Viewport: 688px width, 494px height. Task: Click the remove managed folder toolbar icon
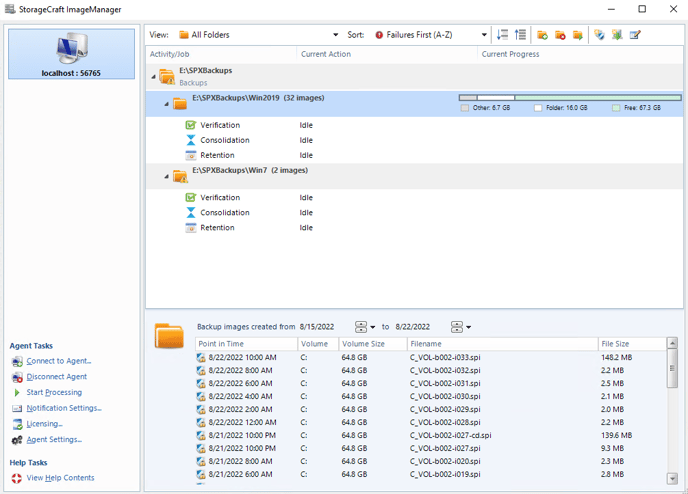click(560, 35)
